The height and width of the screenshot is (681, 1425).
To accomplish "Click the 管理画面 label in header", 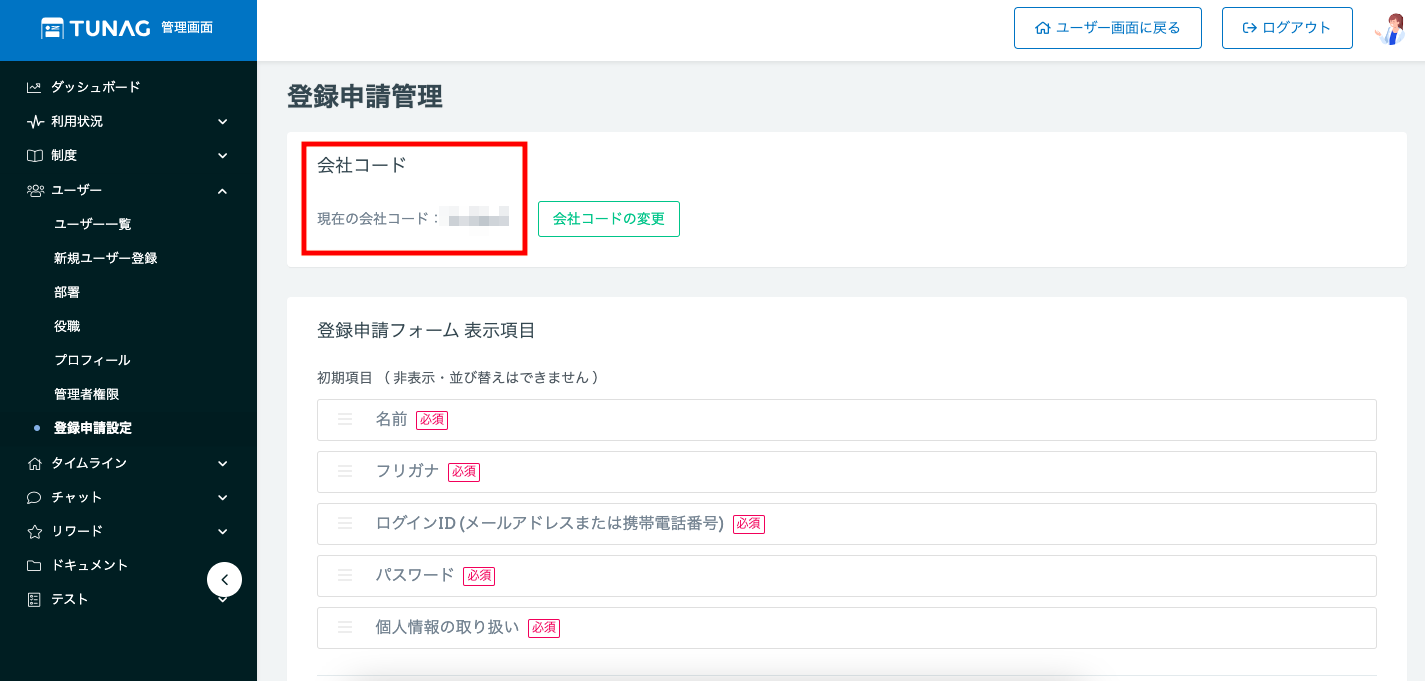I will 187,28.
